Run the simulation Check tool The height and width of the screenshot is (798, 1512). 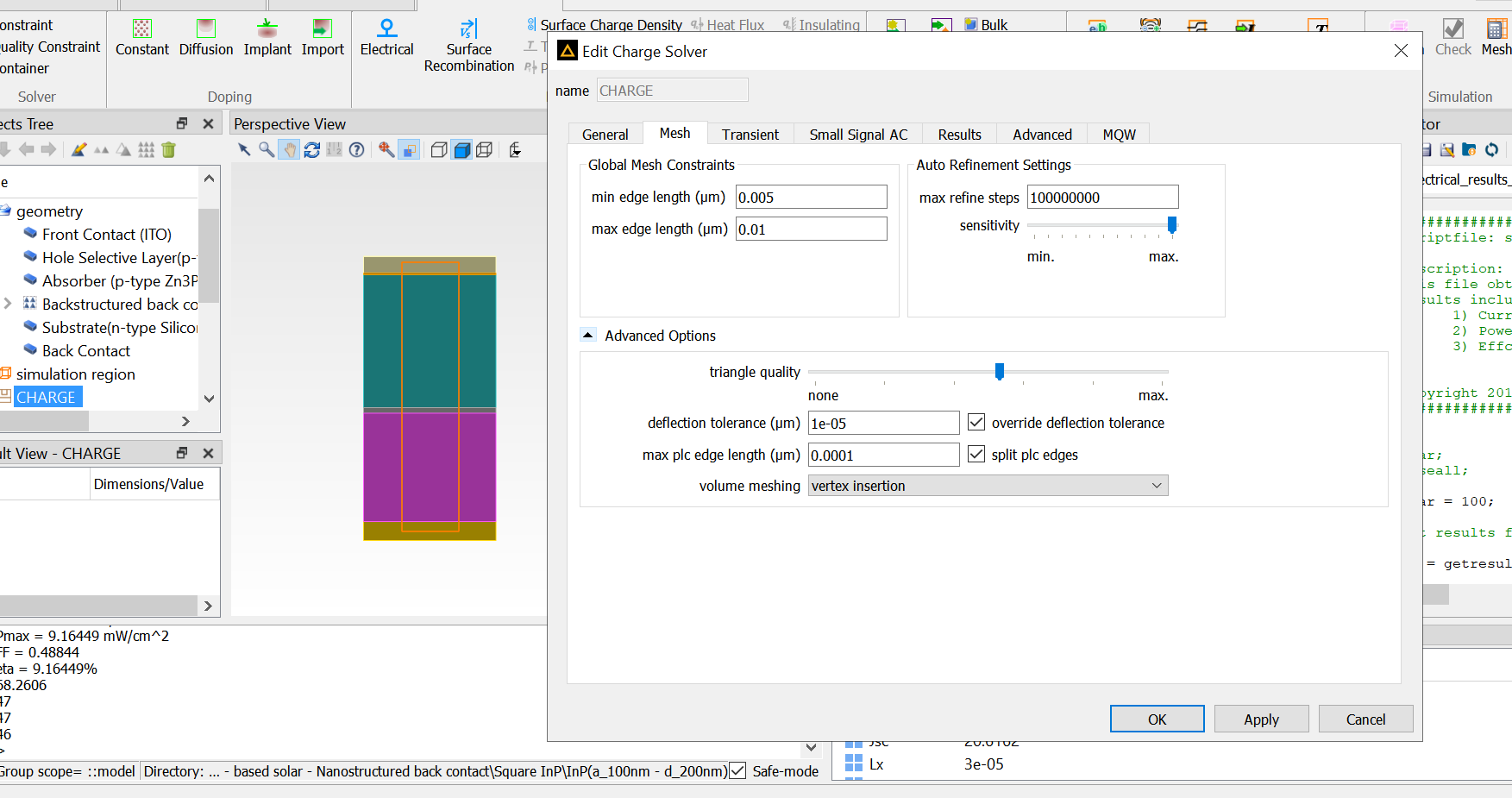(x=1452, y=38)
